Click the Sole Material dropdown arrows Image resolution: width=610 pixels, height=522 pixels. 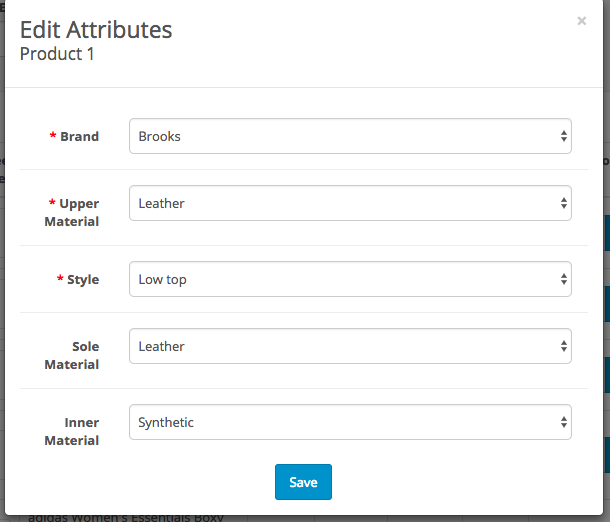pyautogui.click(x=564, y=346)
